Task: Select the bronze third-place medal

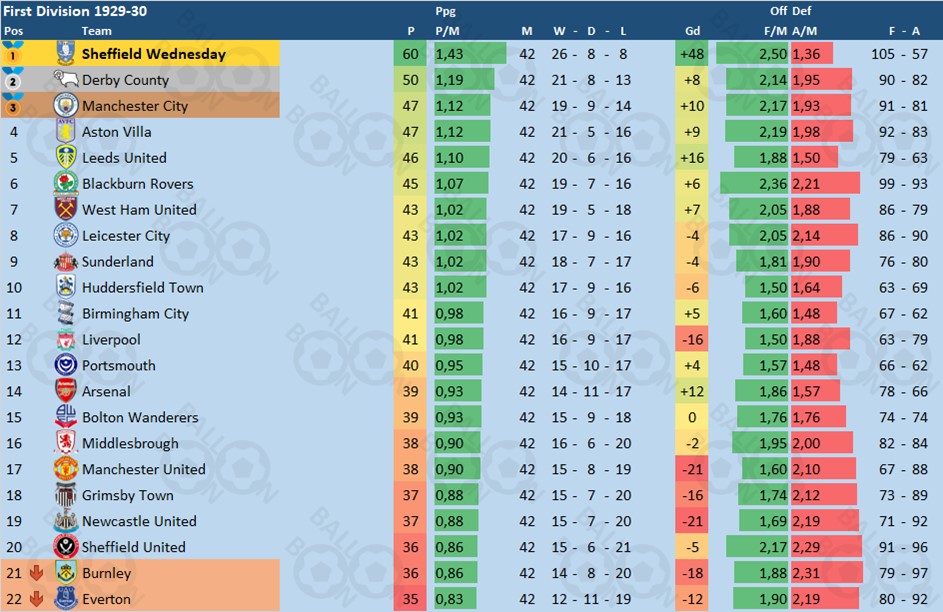Action: coord(12,105)
